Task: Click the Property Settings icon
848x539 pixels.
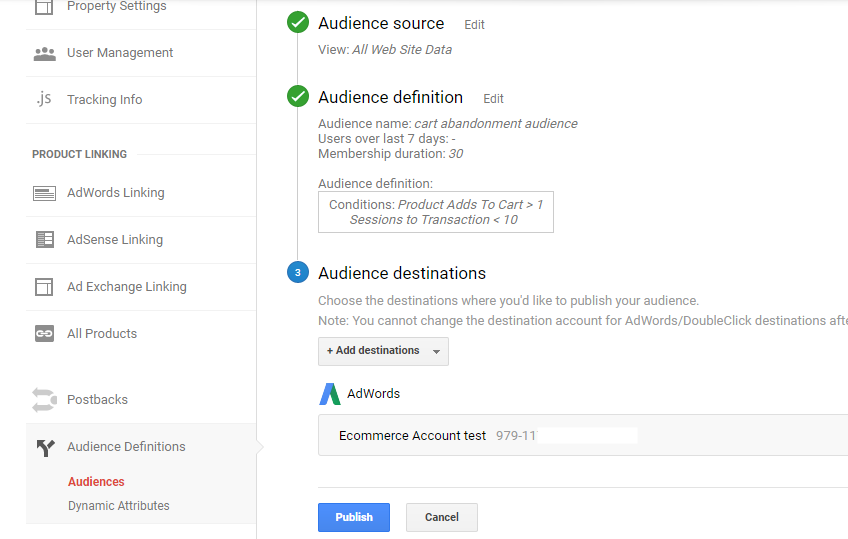Action: click(44, 6)
